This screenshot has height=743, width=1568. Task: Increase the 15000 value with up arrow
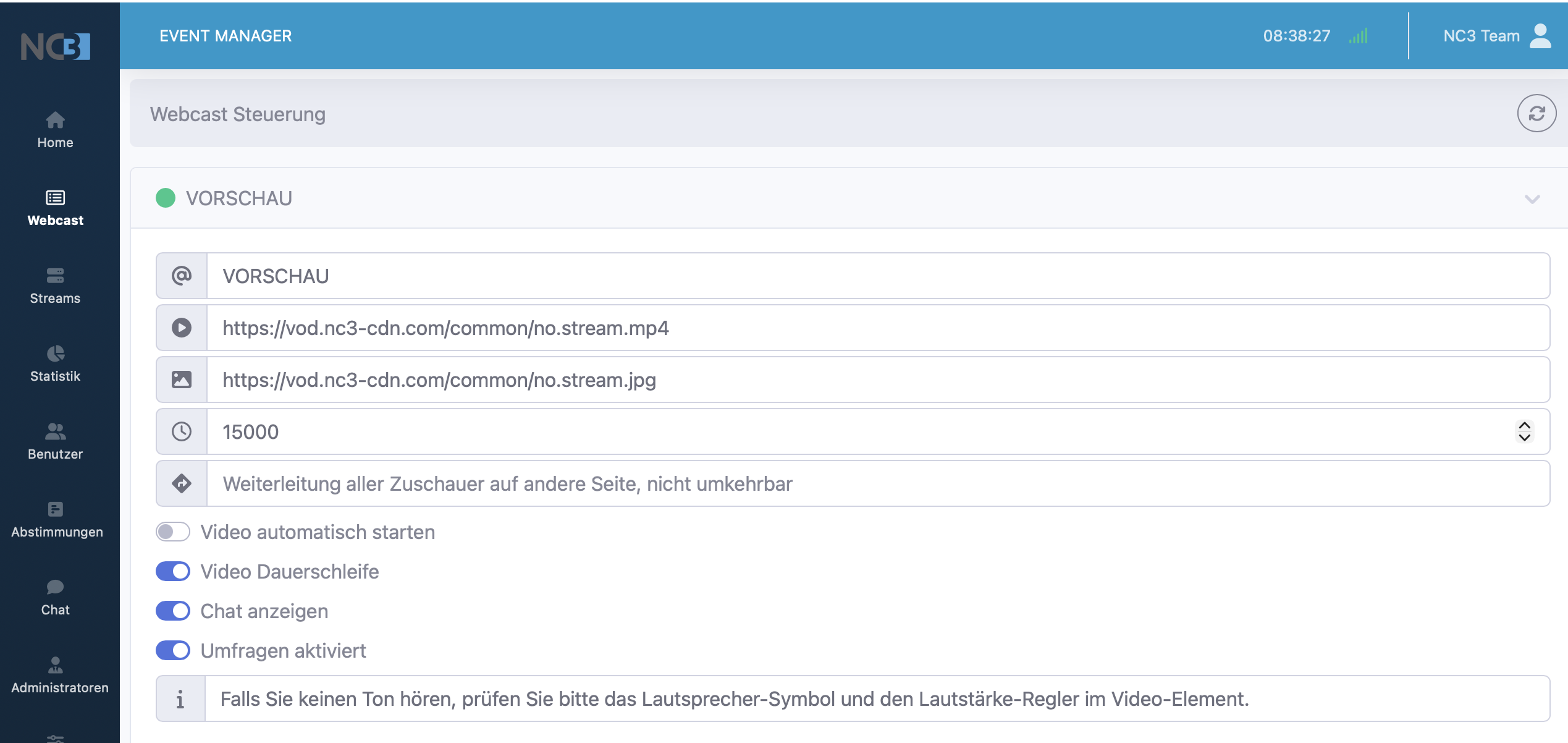(x=1525, y=426)
